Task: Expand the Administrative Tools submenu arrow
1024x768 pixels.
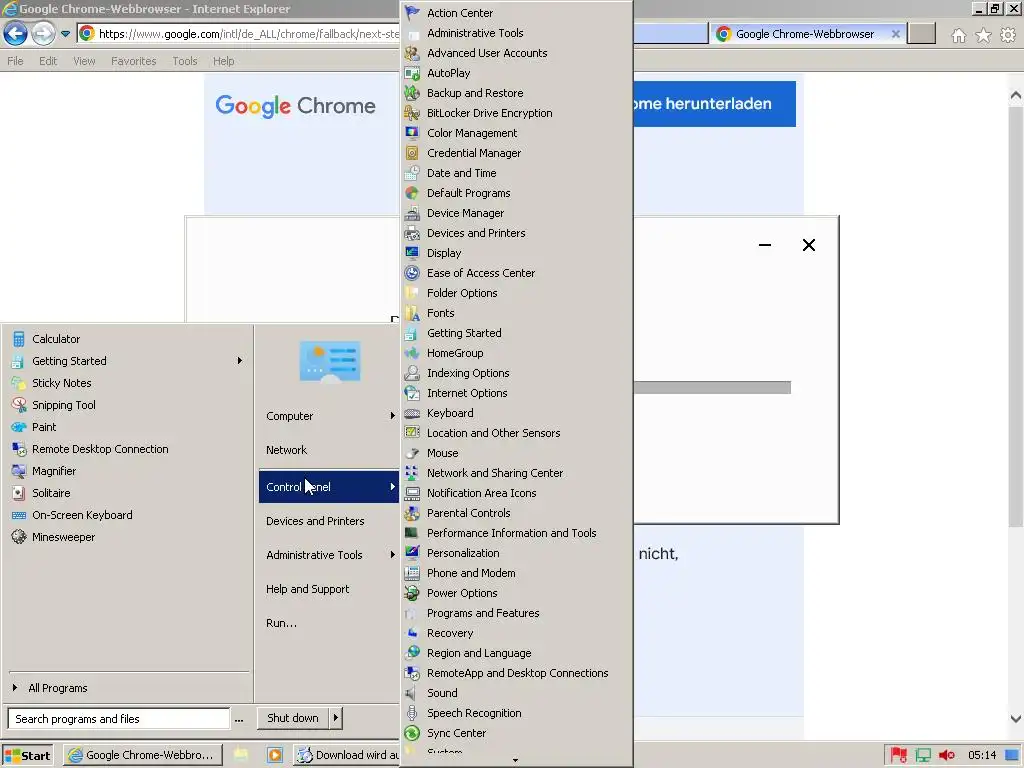Action: [x=392, y=555]
